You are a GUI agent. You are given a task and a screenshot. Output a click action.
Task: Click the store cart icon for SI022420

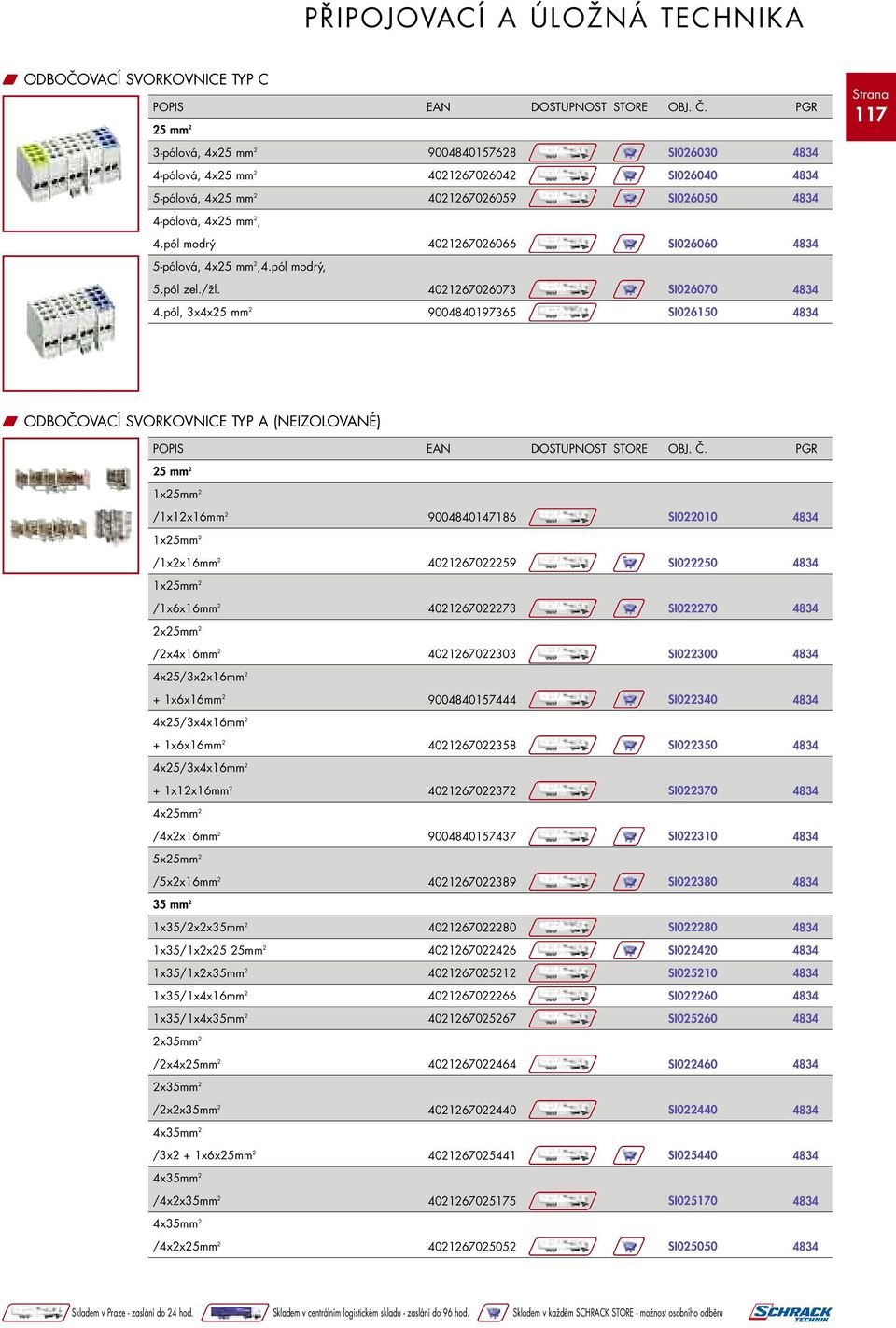point(629,950)
